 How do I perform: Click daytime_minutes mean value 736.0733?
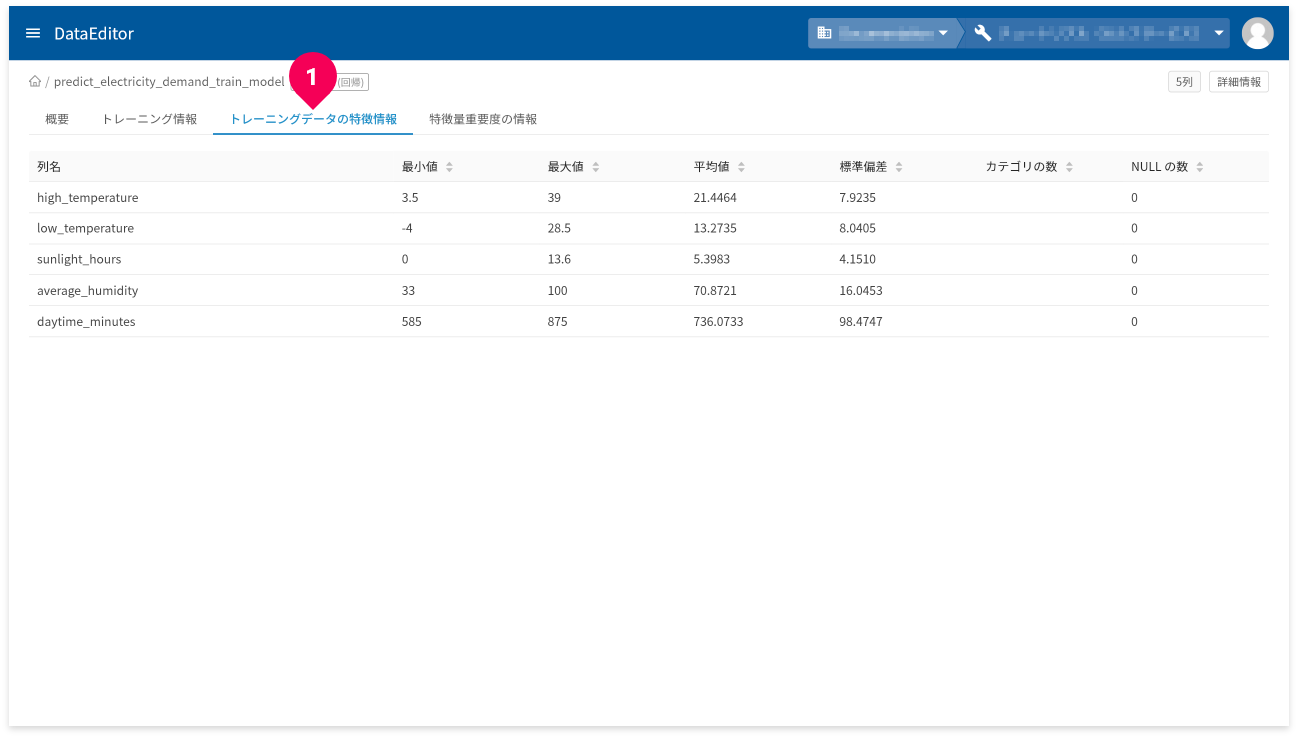(718, 322)
